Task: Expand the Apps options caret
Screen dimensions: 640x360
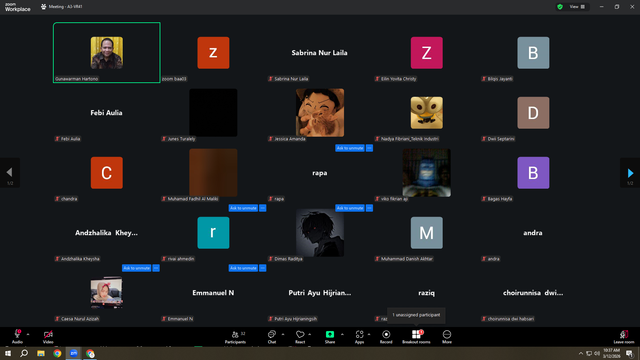Action: pos(369,334)
